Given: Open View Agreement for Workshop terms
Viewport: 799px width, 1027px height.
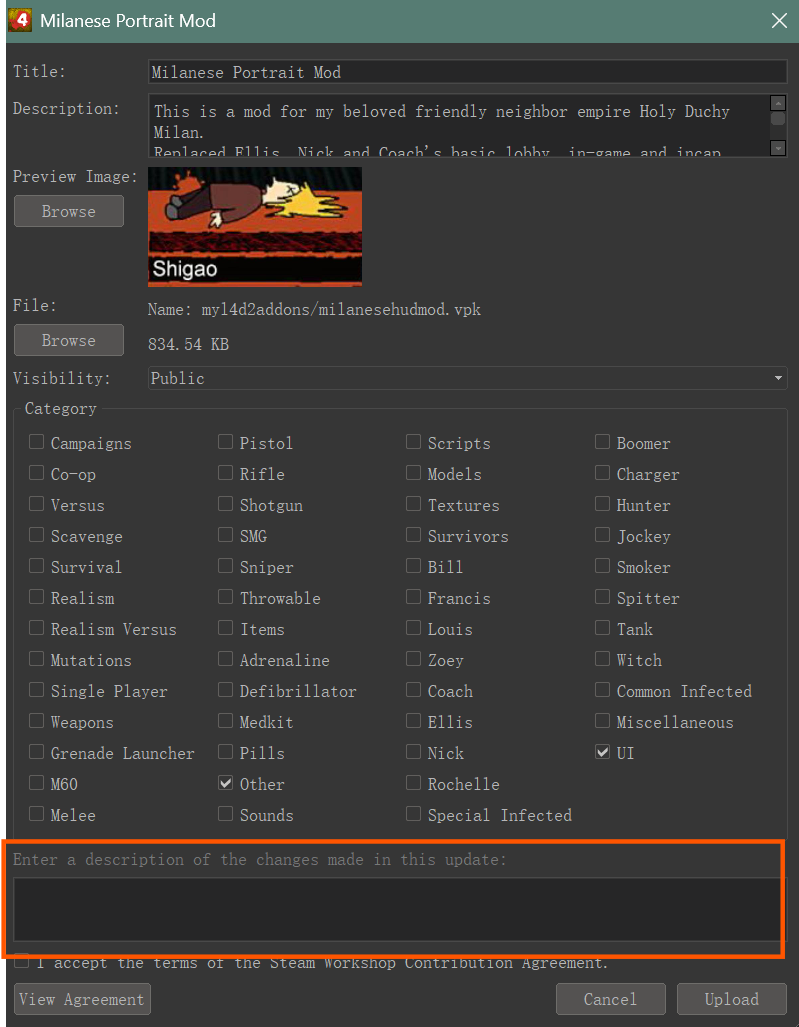Looking at the screenshot, I should pos(82,999).
